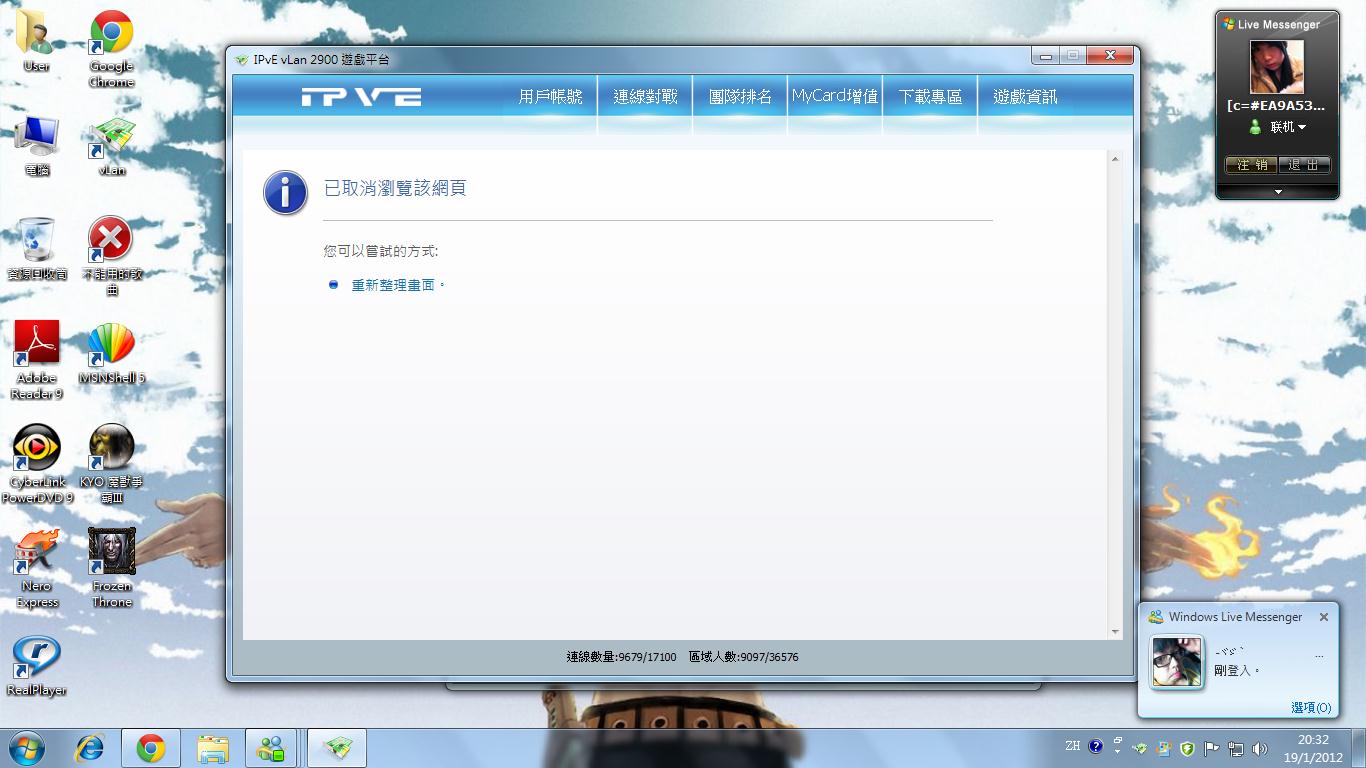This screenshot has height=768, width=1366.
Task: Click the [c=#EA9A53... display name
Action: point(1276,105)
